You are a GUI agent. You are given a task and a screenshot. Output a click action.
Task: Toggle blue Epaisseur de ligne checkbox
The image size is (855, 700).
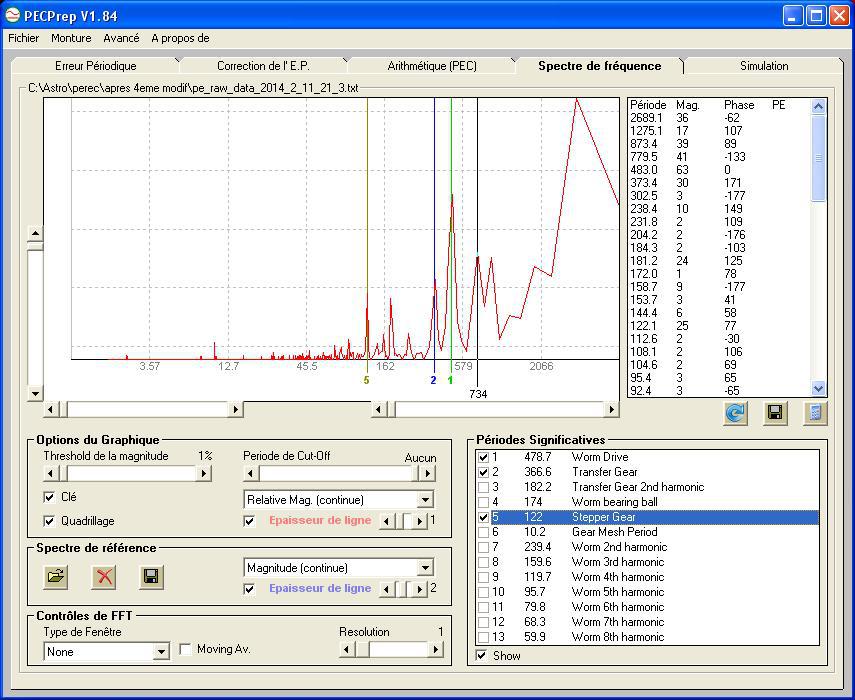tap(249, 589)
